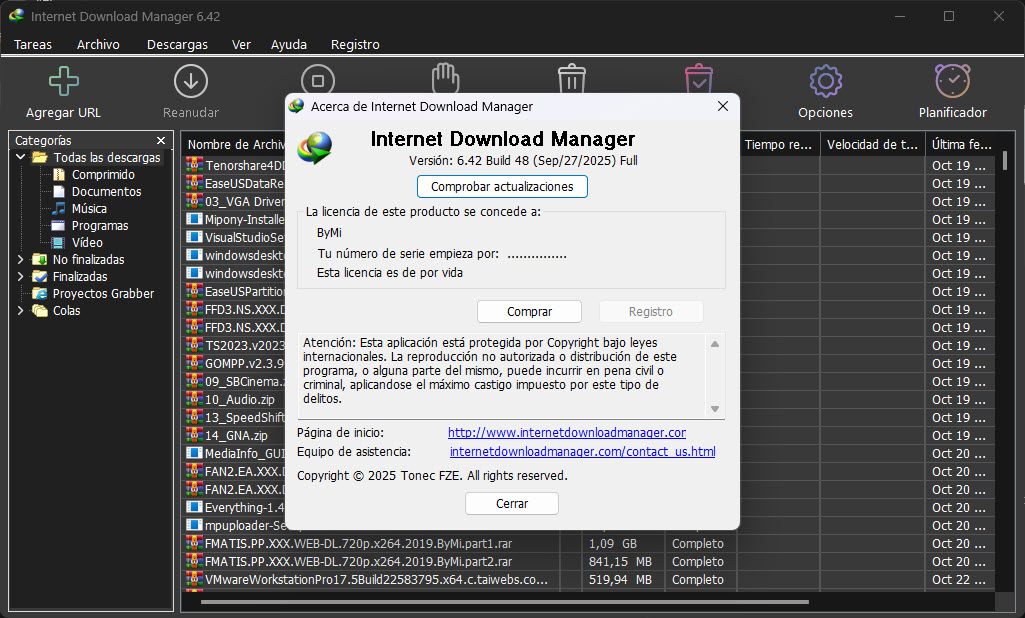
Task: Click the No finalizadas folder icon
Action: (40, 260)
